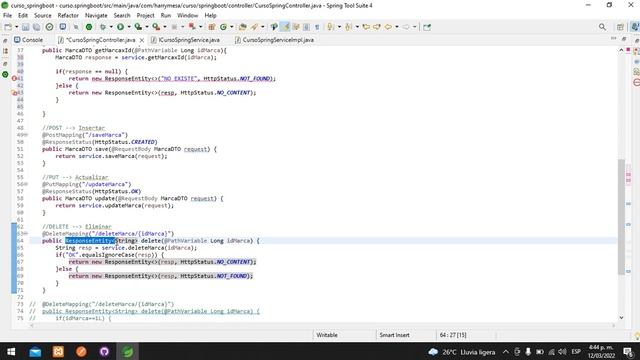This screenshot has width=640, height=360.
Task: Click the Save All toolbar icon
Action: point(36,27)
